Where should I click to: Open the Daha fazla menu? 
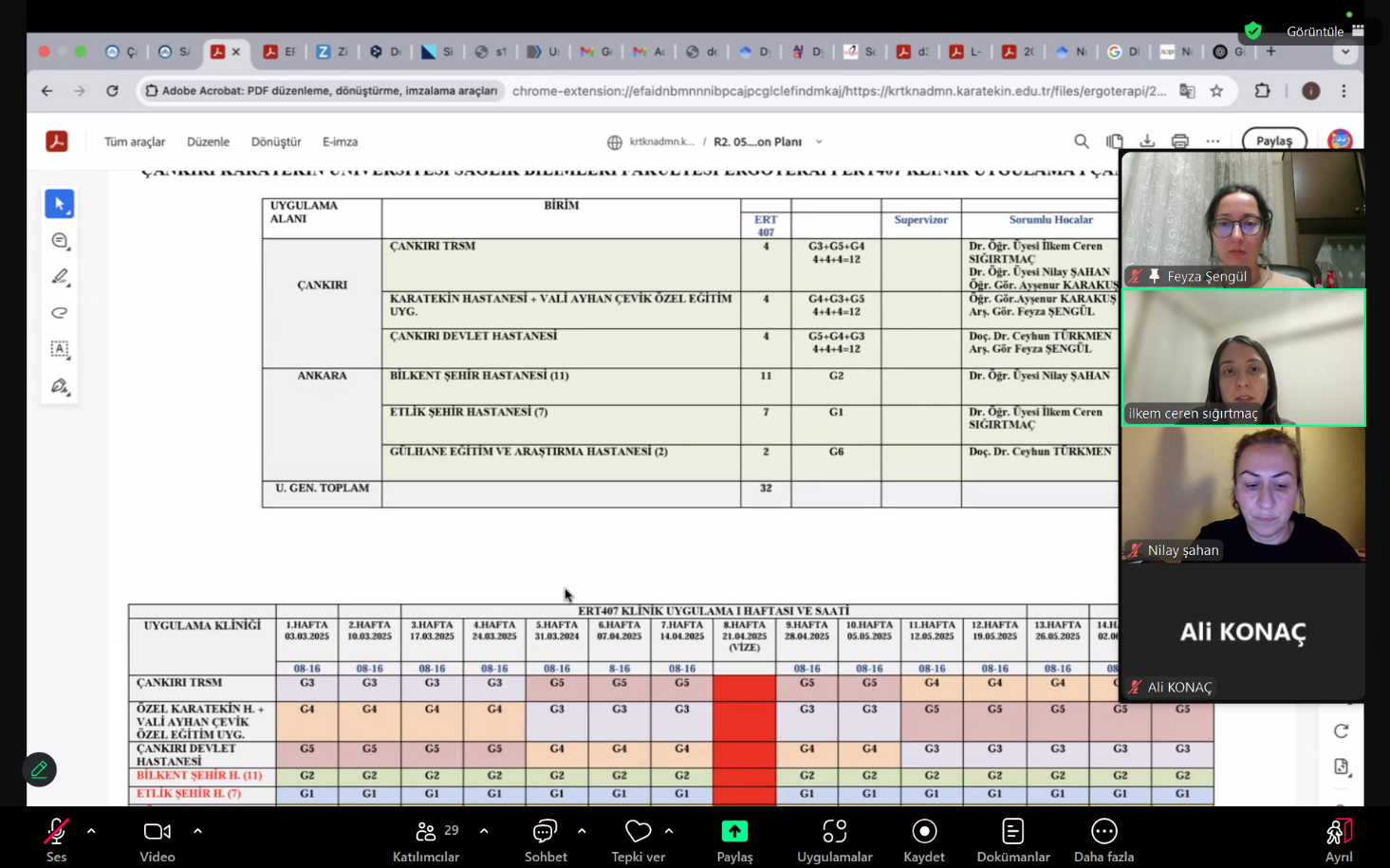click(1103, 840)
